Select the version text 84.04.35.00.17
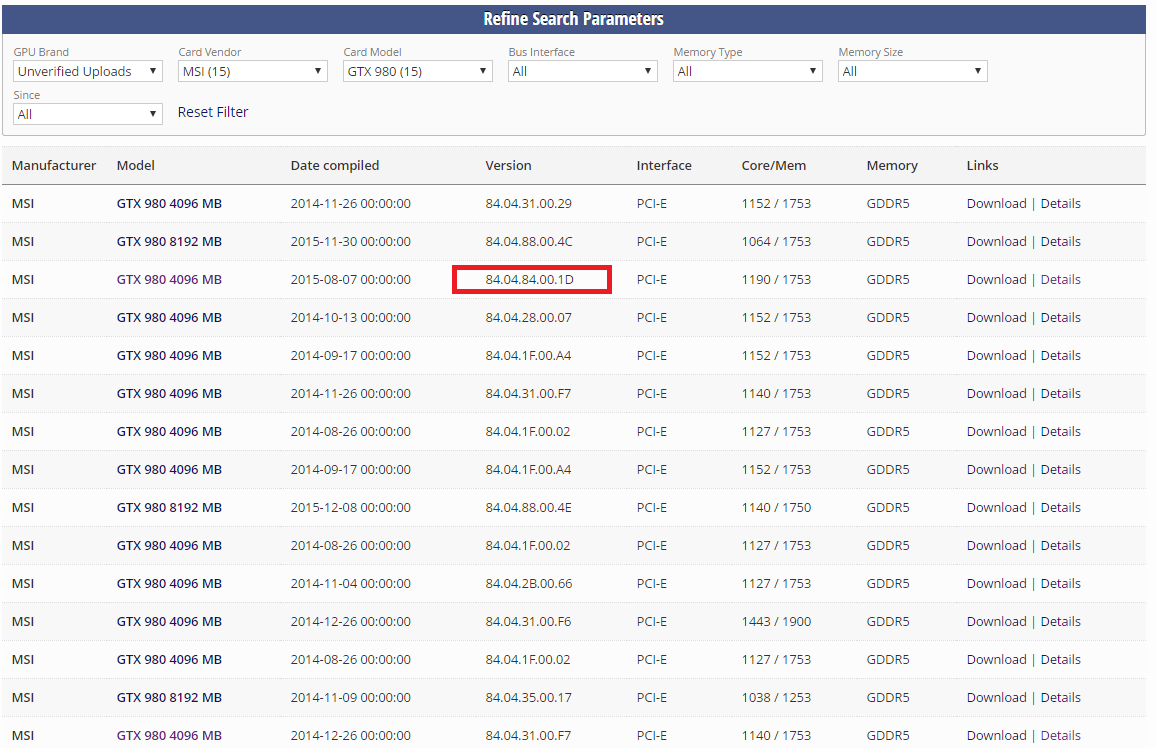Screen dimensions: 1157x748 (x=528, y=697)
